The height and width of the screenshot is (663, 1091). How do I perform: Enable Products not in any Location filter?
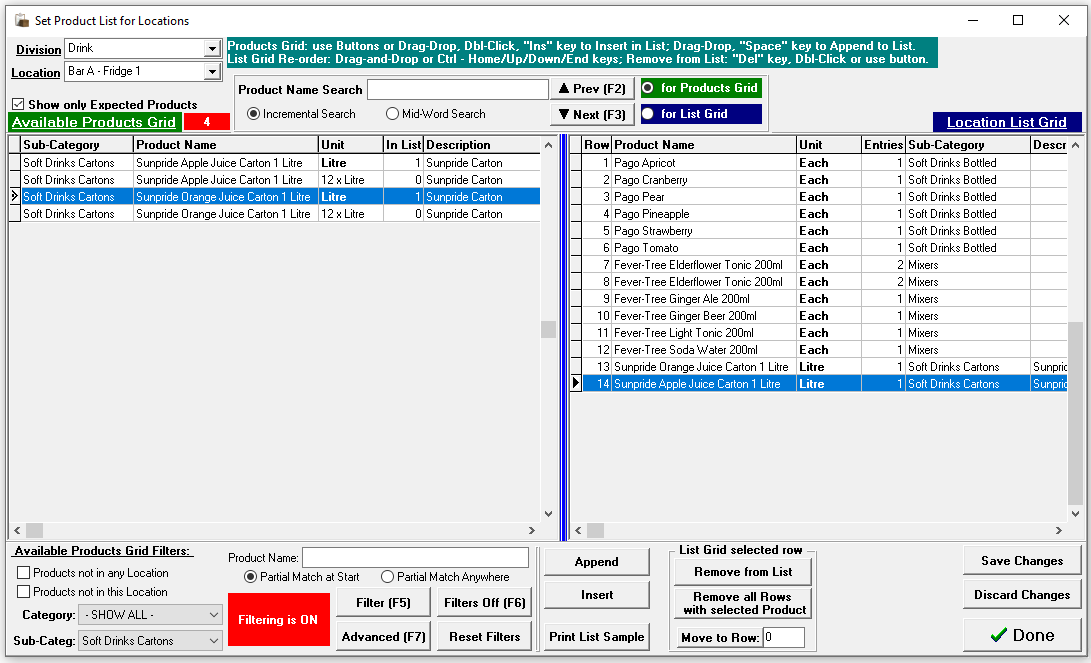pyautogui.click(x=24, y=573)
